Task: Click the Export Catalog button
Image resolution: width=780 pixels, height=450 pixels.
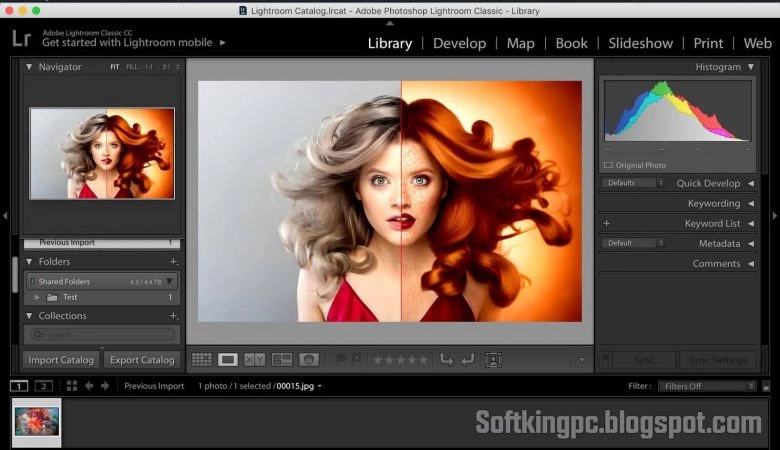Action: coord(142,360)
